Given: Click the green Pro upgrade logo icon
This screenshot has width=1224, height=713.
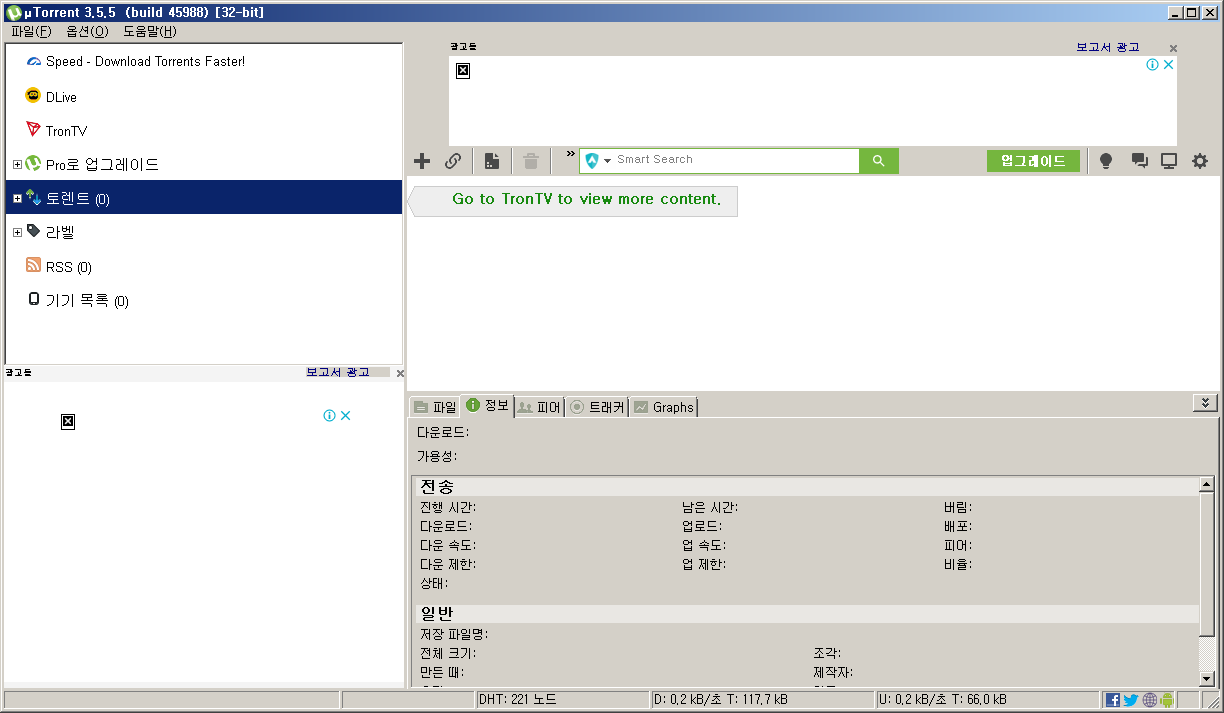Looking at the screenshot, I should (33, 163).
